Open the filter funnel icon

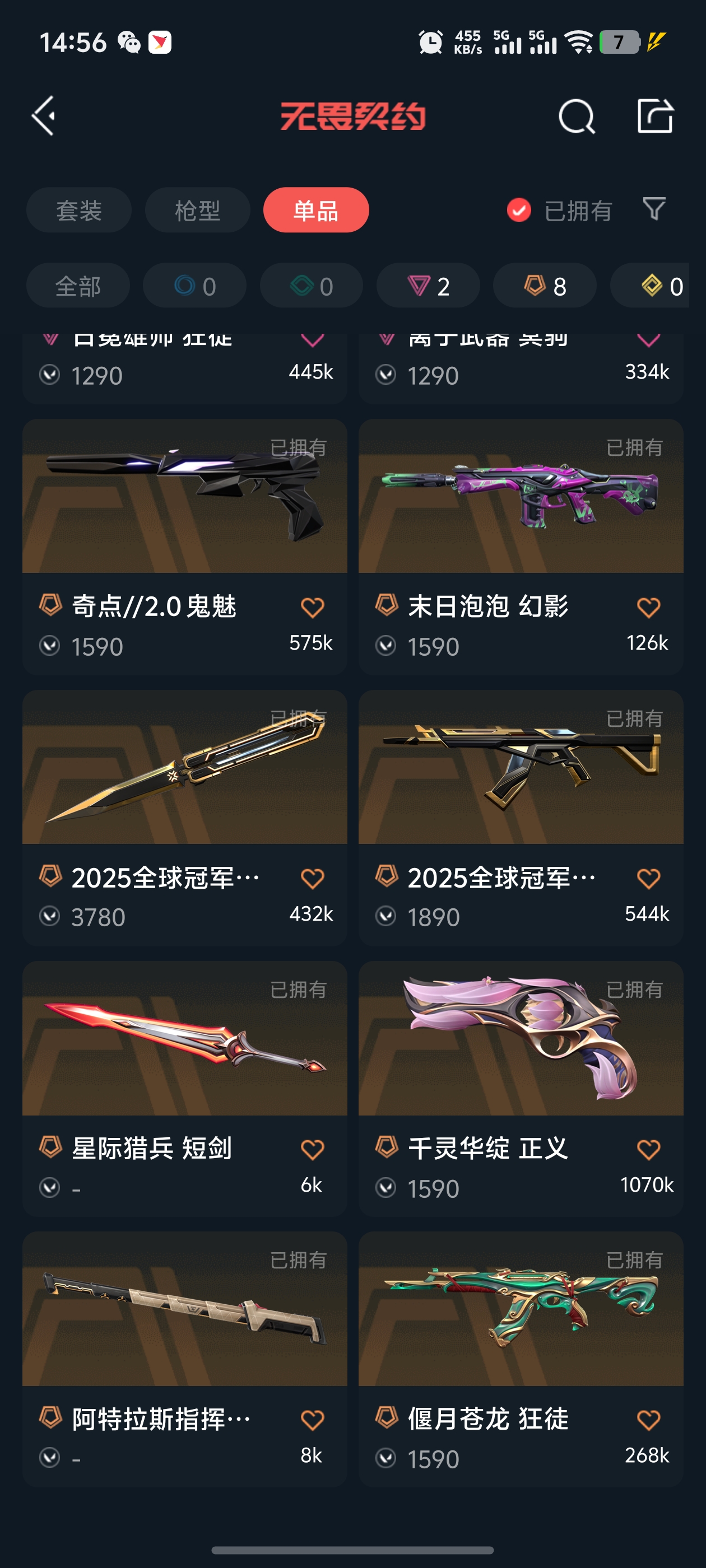coord(654,209)
